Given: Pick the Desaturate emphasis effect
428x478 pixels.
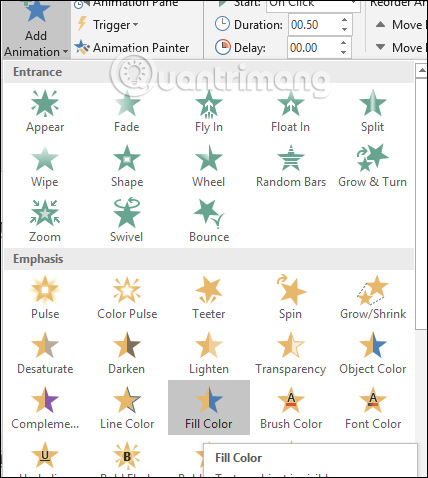Looking at the screenshot, I should 45,353.
